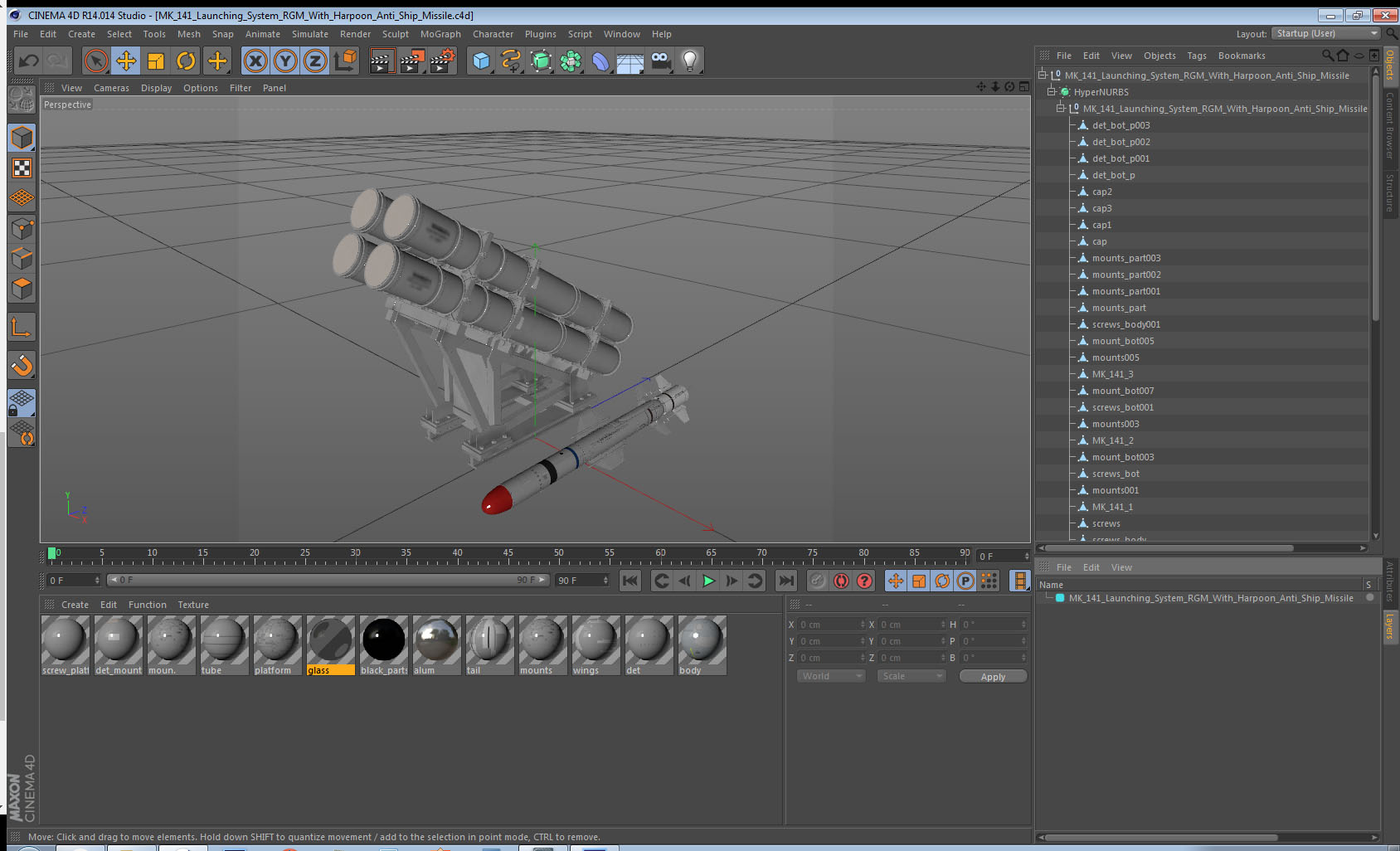The image size is (1400, 851).
Task: Add a HyperNURBS generator object
Action: coord(541,61)
